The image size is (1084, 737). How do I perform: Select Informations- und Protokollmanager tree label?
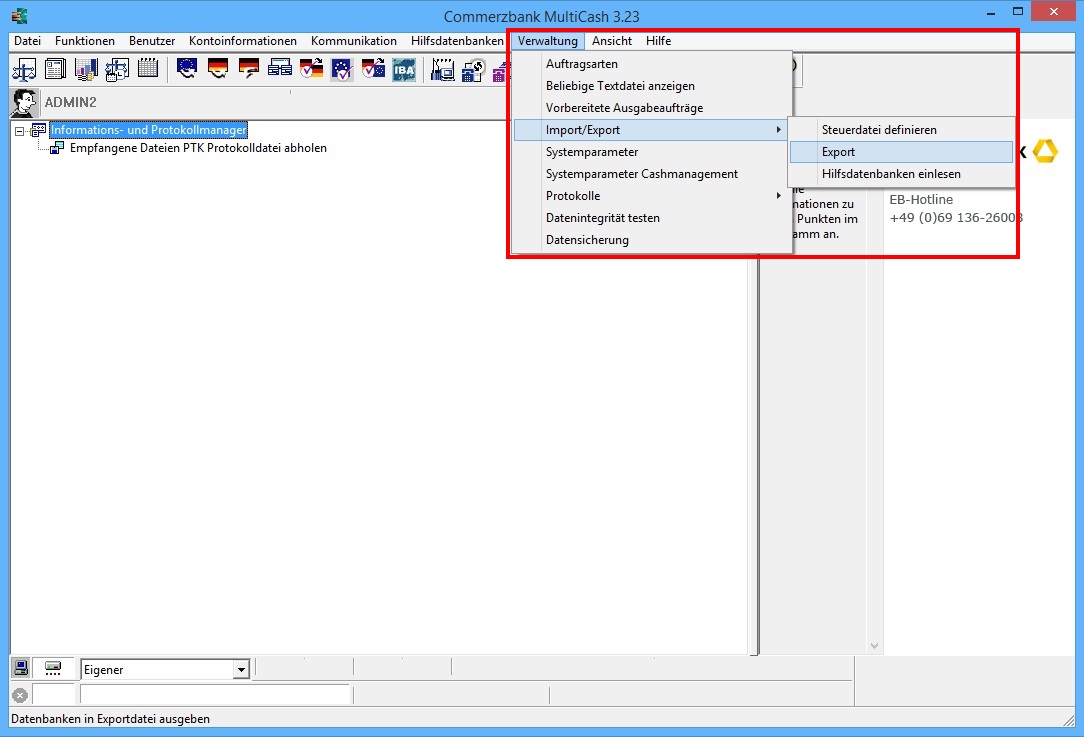pyautogui.click(x=149, y=130)
